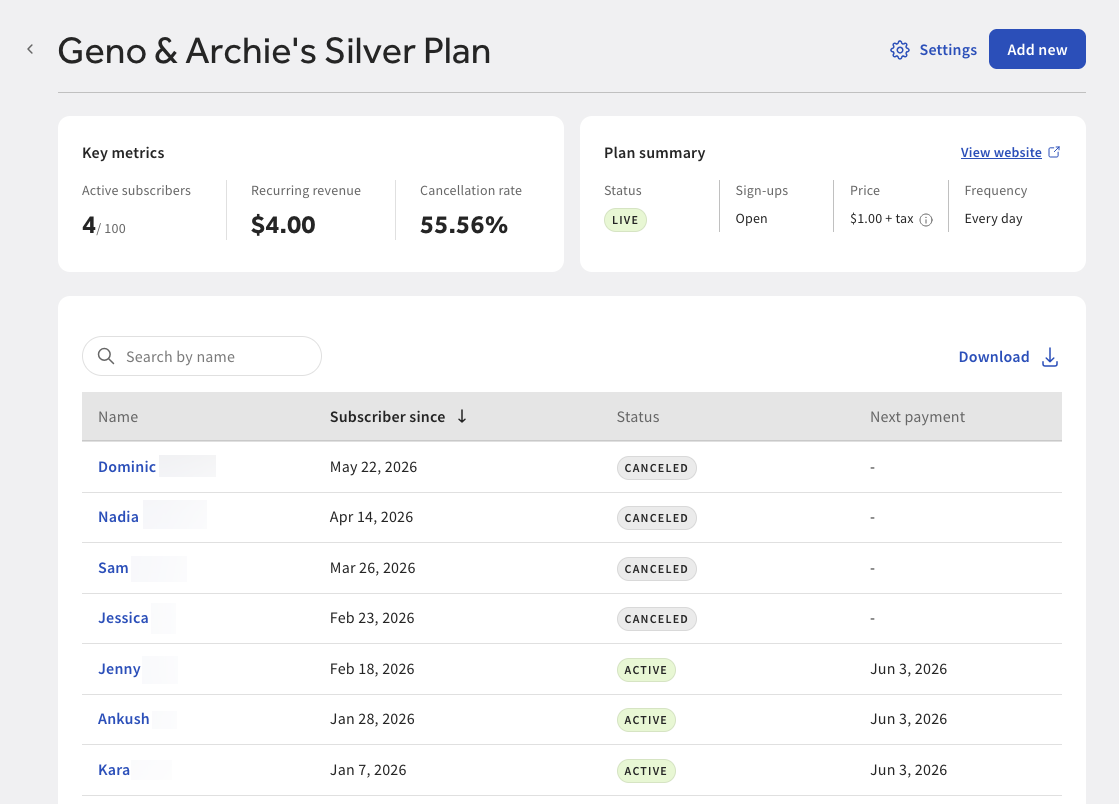1119x804 pixels.
Task: Click the Name column header
Action: tap(118, 417)
